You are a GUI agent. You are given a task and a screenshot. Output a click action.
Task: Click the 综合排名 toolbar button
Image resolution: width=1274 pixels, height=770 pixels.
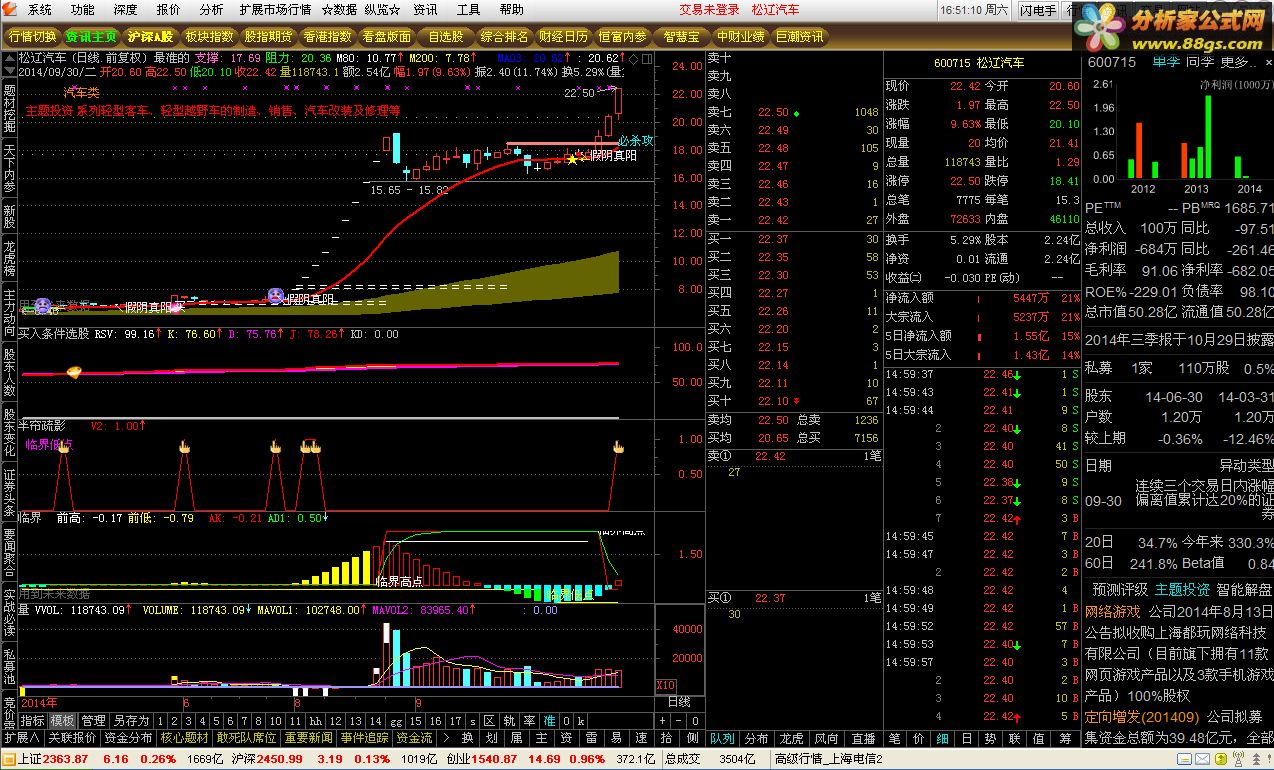tap(504, 37)
